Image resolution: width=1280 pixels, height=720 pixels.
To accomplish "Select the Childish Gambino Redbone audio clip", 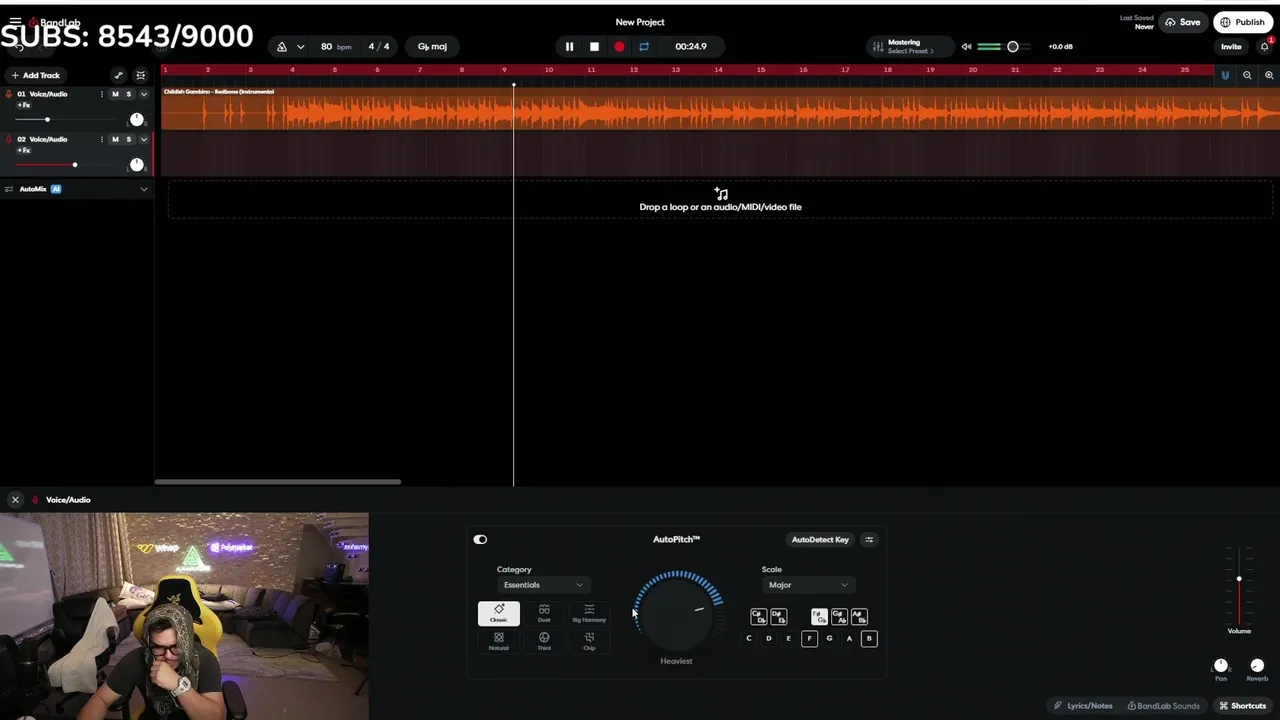I will pos(720,108).
